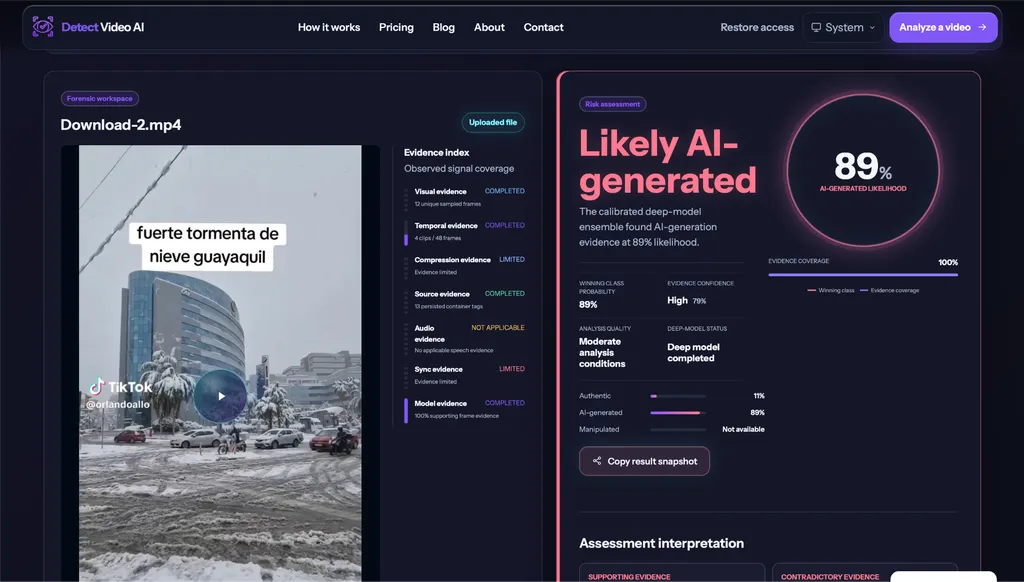The image size is (1024, 582).
Task: Select the Sync evidence row
Action: coord(464,375)
